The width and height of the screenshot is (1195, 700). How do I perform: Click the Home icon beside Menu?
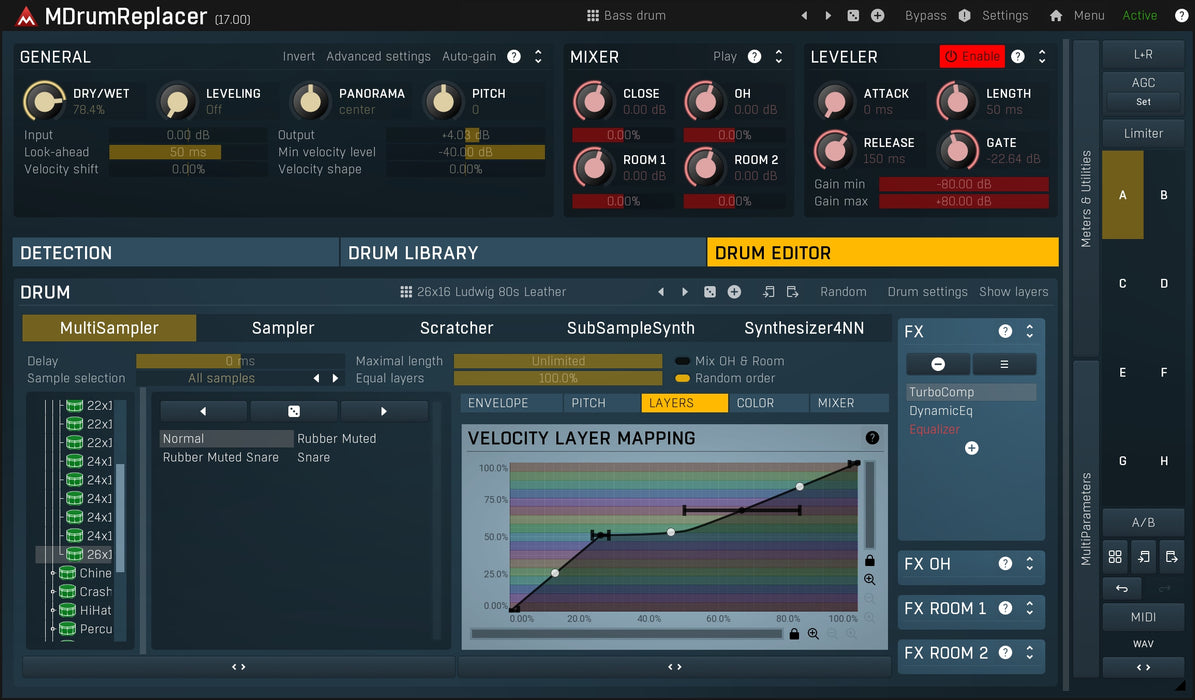click(1056, 16)
